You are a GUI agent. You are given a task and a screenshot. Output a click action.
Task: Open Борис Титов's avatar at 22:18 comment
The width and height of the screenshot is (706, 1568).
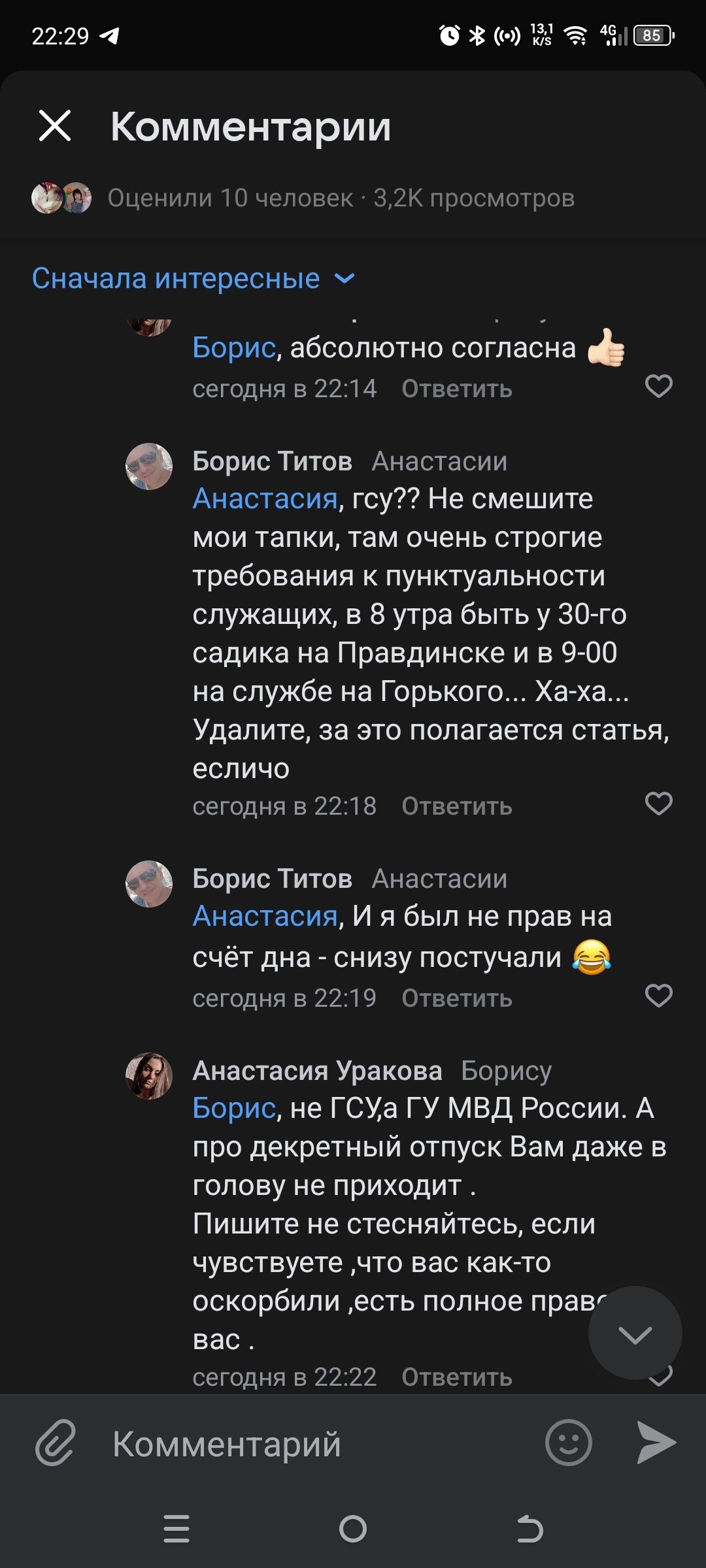(149, 466)
